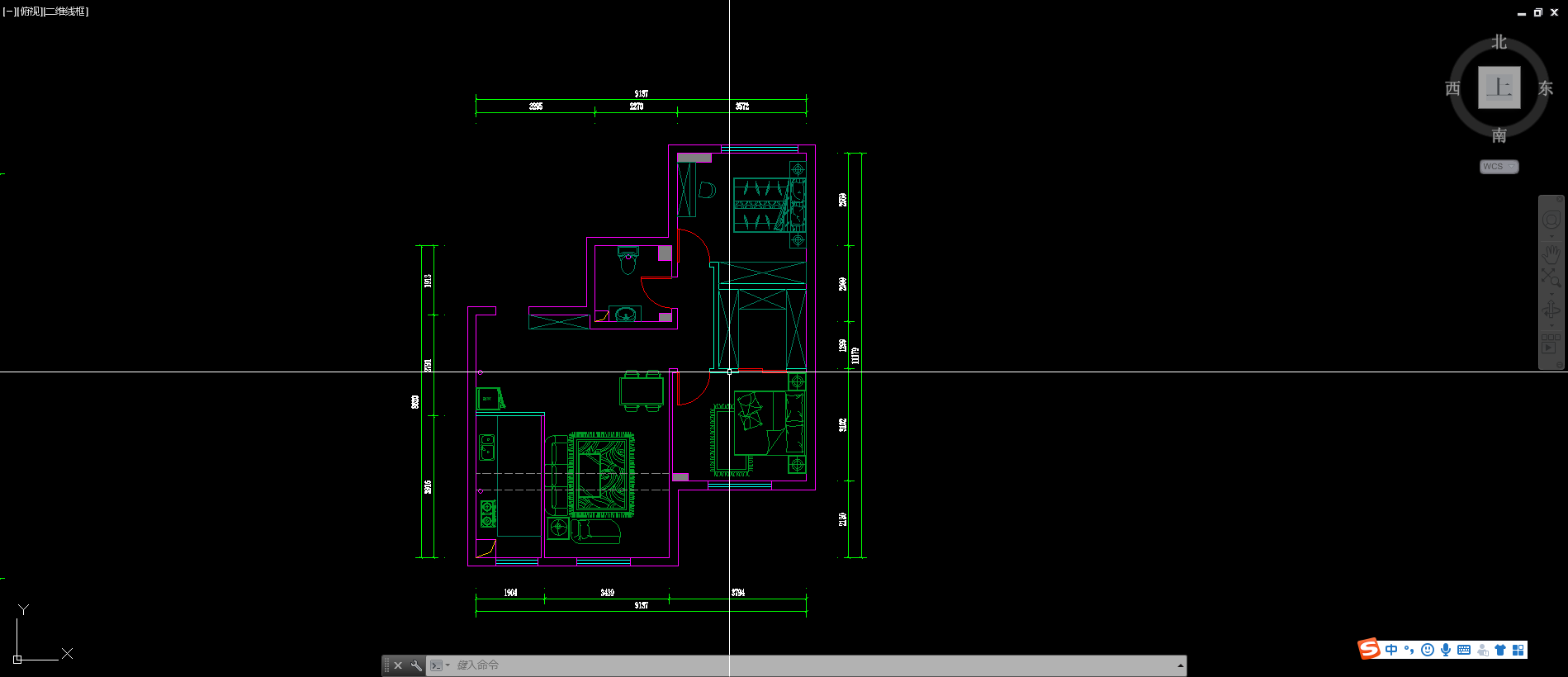Screen dimensions: 1568x677
Task: Click the 9137 top overall dimension text
Action: point(642,94)
